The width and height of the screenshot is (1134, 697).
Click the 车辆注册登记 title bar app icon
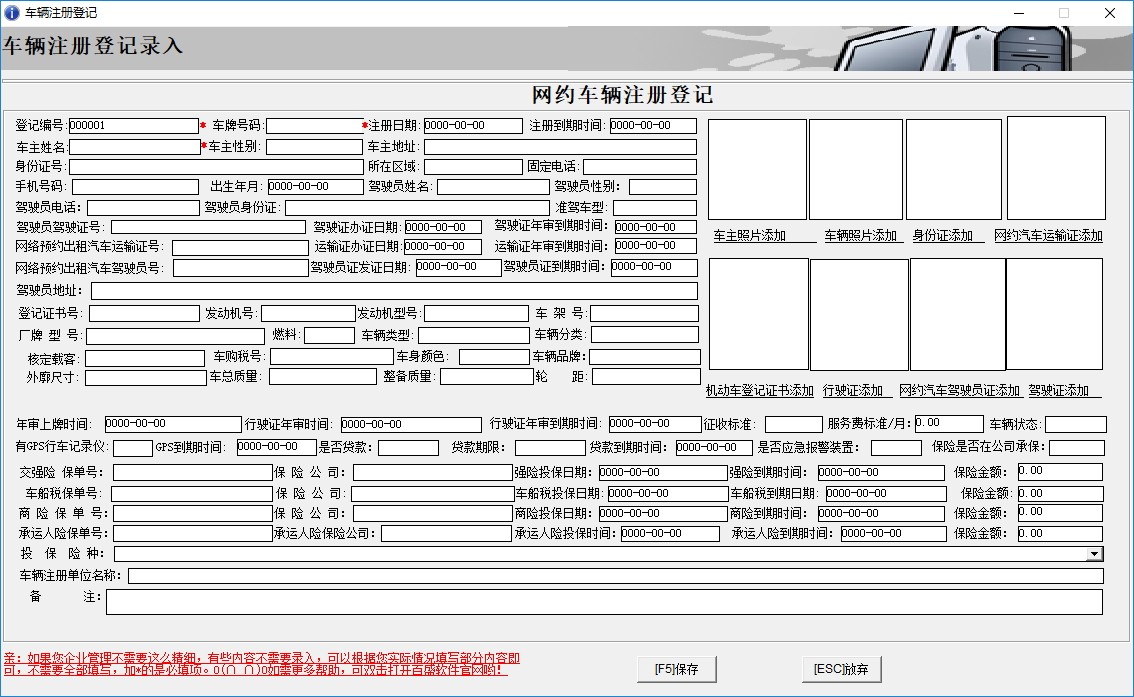click(x=12, y=12)
